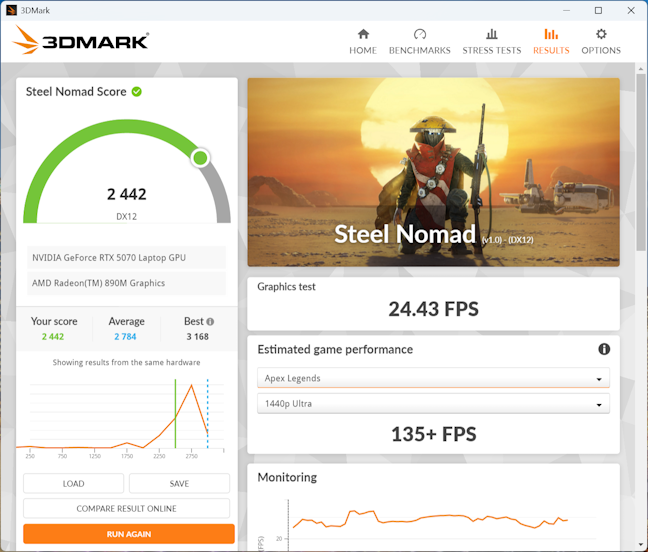Maximize the 3DMark window

click(598, 10)
